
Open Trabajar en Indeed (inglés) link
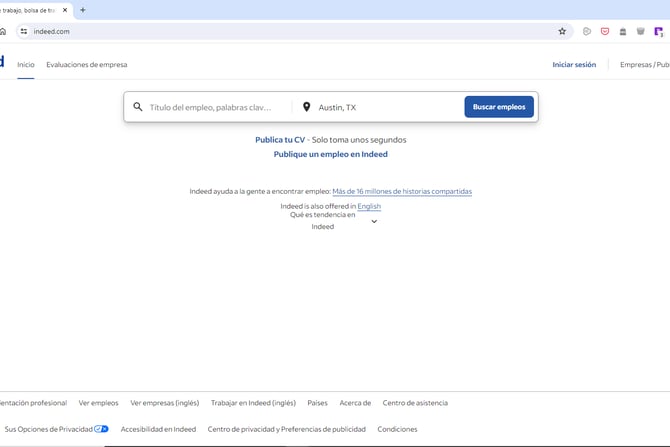click(253, 403)
